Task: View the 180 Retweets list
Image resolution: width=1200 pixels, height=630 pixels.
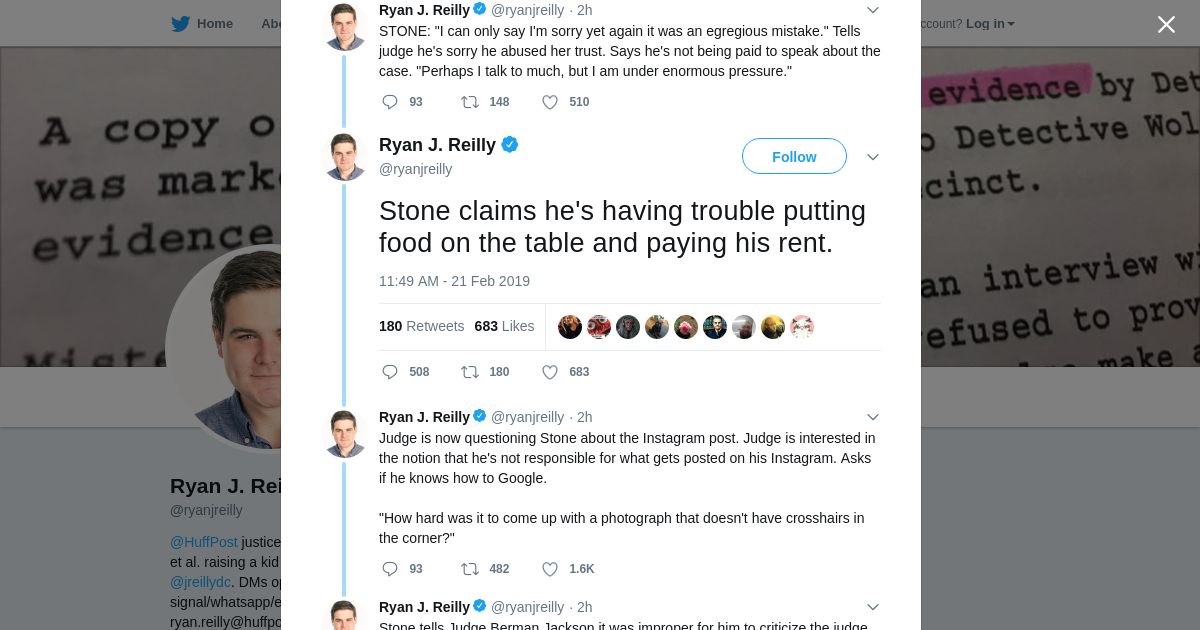Action: (421, 326)
